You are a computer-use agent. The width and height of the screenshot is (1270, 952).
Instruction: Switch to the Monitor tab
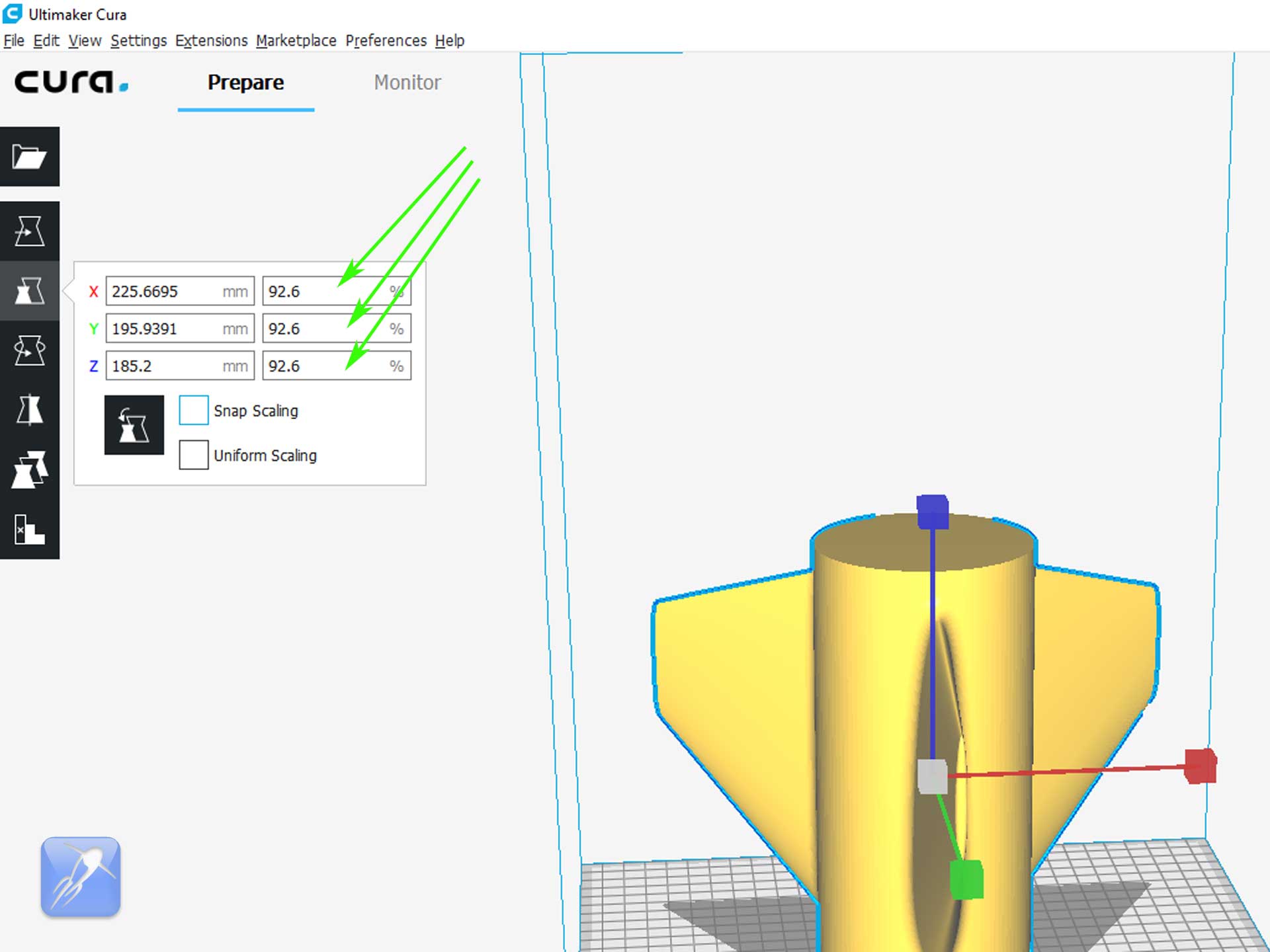pos(407,83)
